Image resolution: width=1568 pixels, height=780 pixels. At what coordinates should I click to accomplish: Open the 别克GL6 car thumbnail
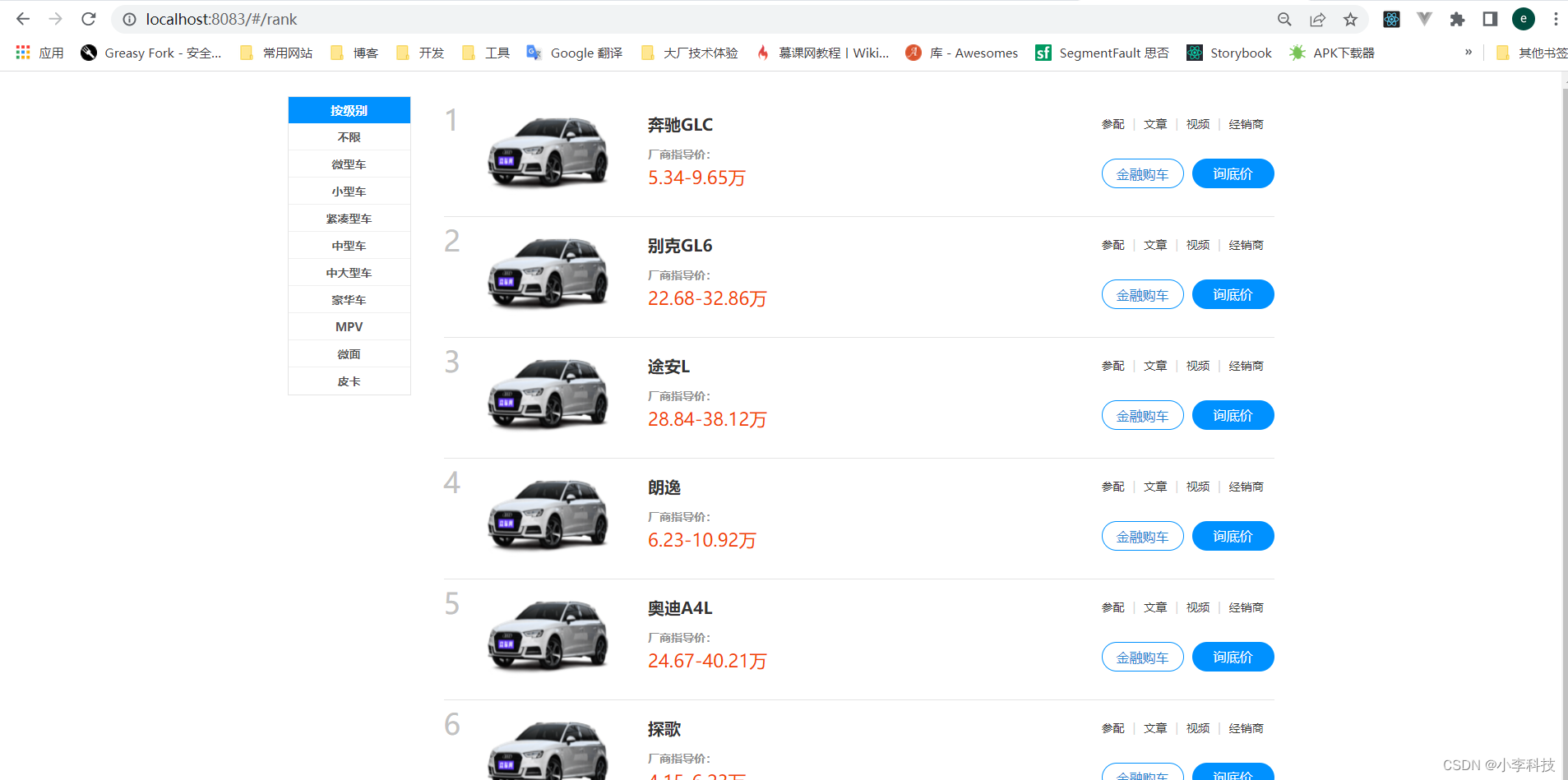tap(548, 273)
